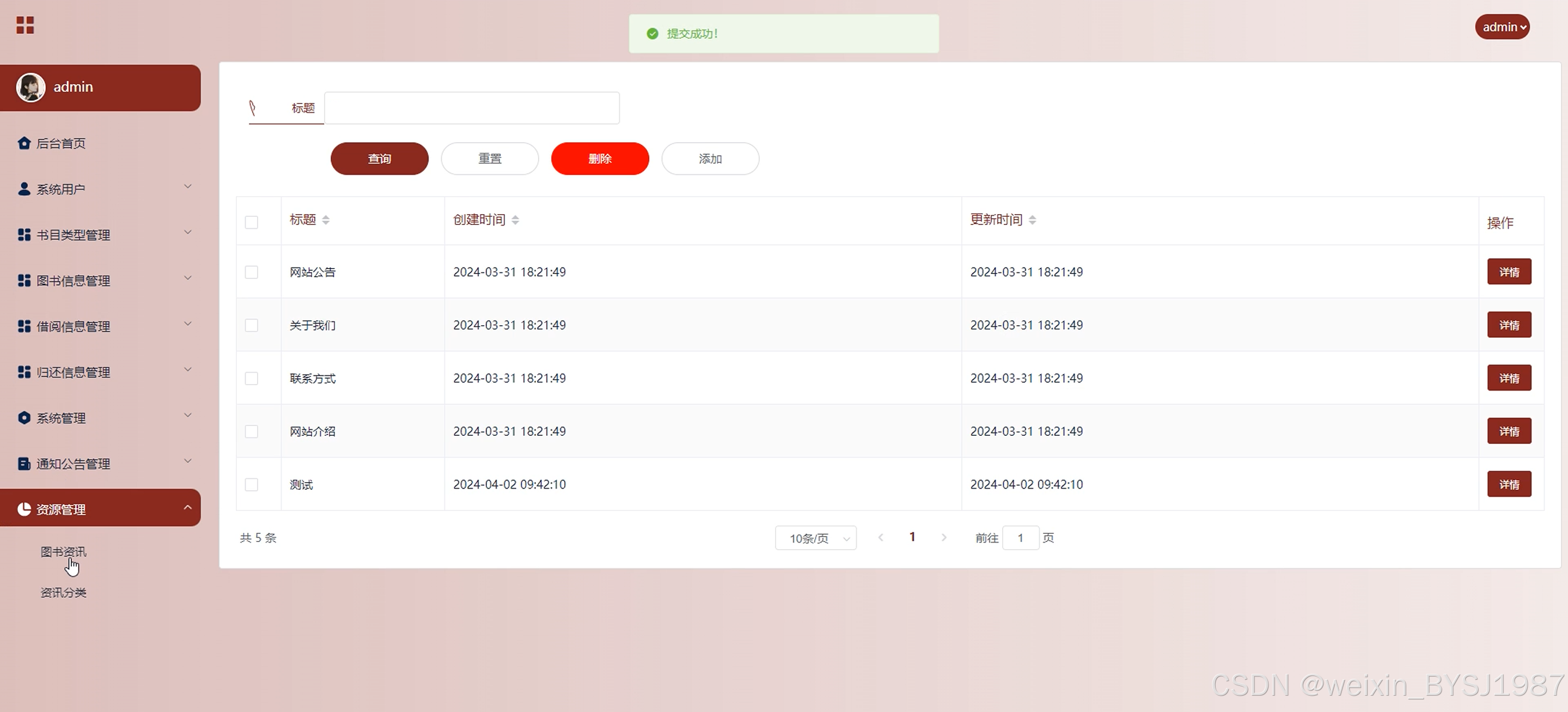Expand 借阅信息管理 chevron
The image size is (1568, 712).
187,324
